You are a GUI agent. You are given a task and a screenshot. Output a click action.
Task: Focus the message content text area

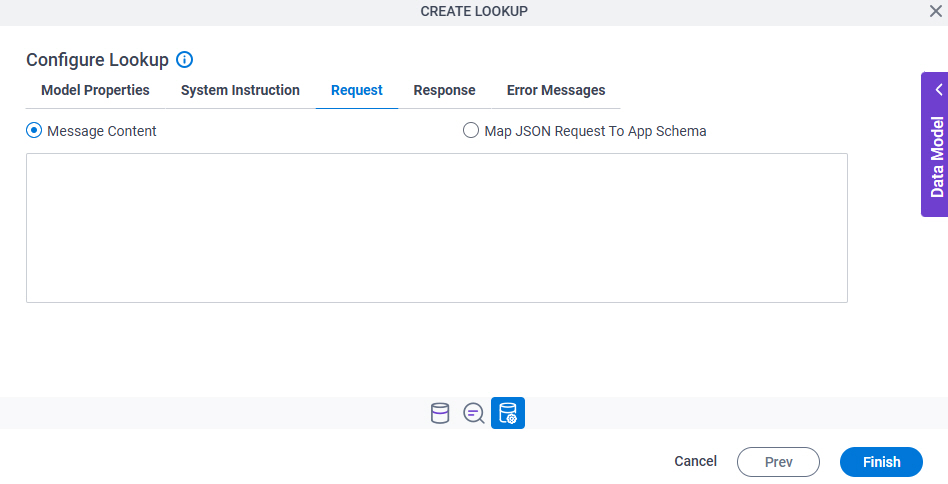tap(437, 228)
